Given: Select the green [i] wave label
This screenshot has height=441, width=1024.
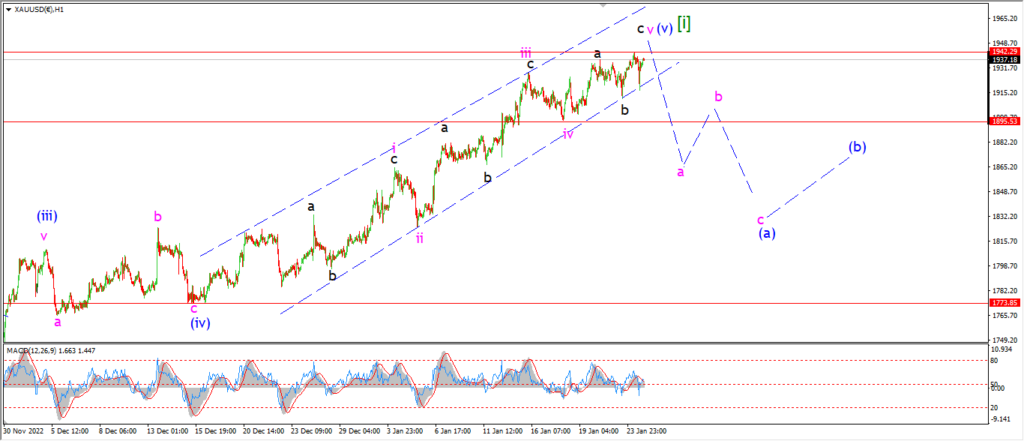Looking at the screenshot, I should pyautogui.click(x=684, y=25).
